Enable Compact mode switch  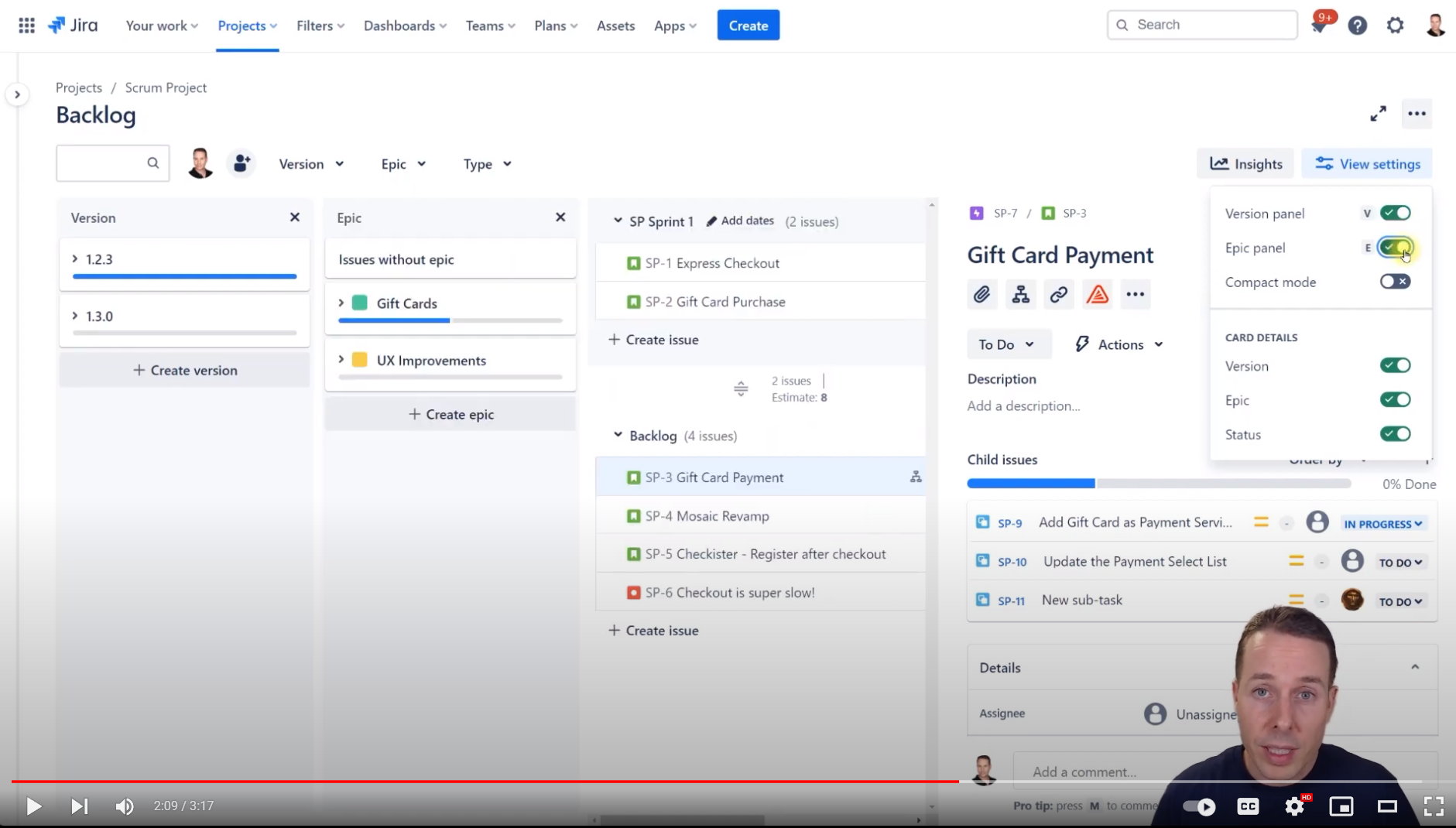[1395, 282]
